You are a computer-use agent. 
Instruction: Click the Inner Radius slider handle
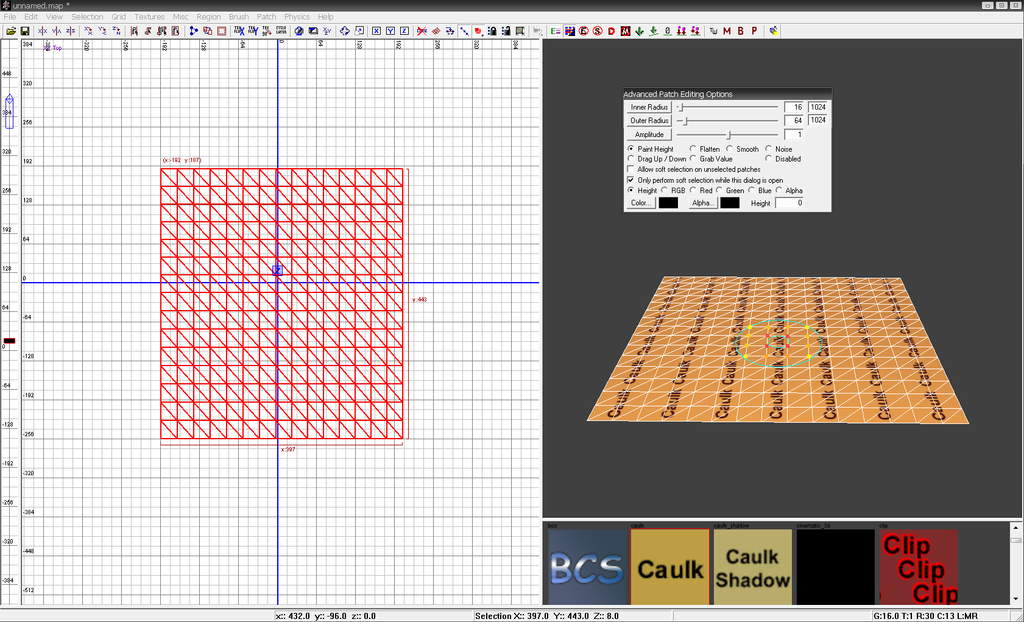680,107
